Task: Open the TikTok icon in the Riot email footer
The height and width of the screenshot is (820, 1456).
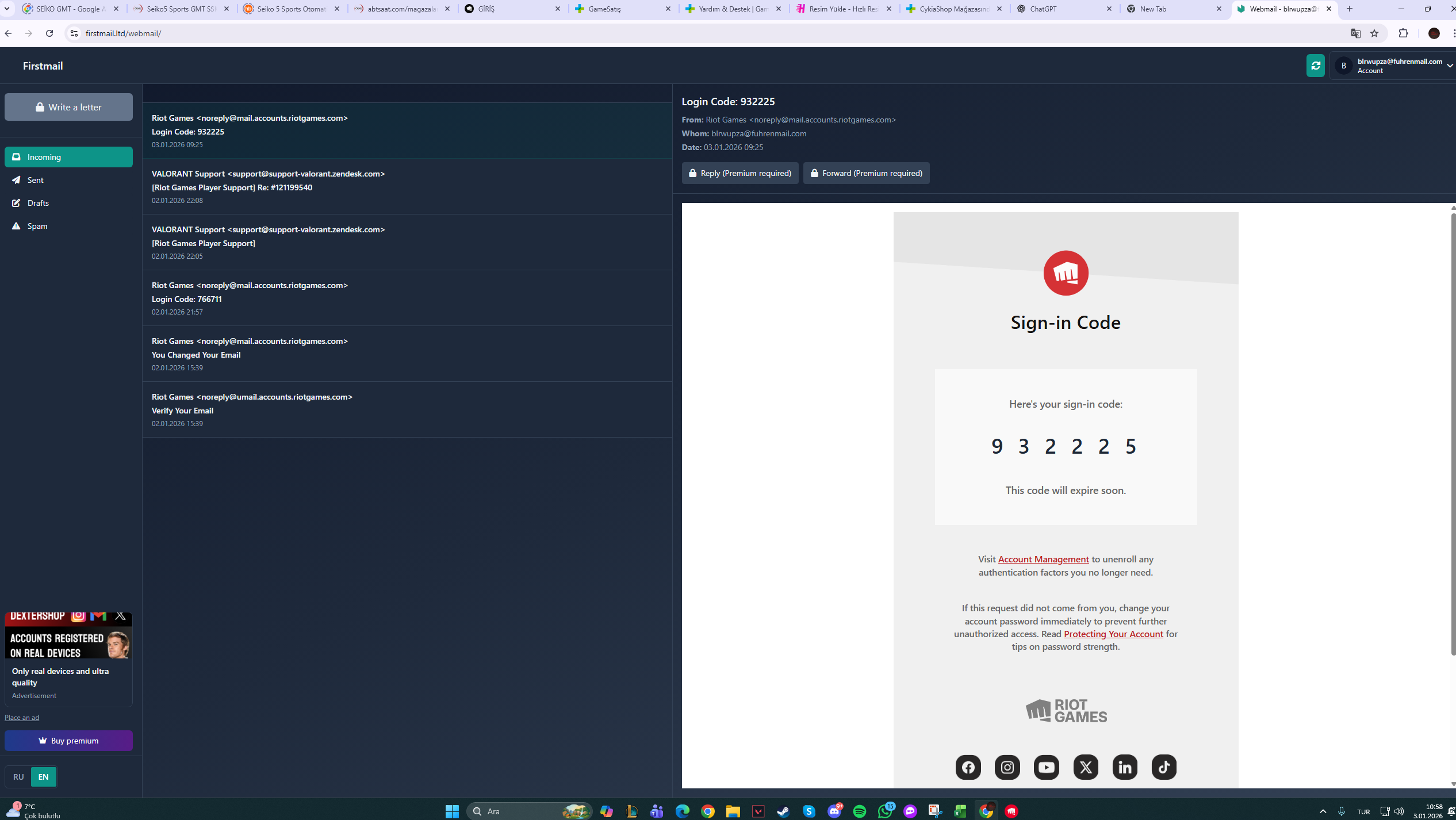Action: tap(1164, 767)
